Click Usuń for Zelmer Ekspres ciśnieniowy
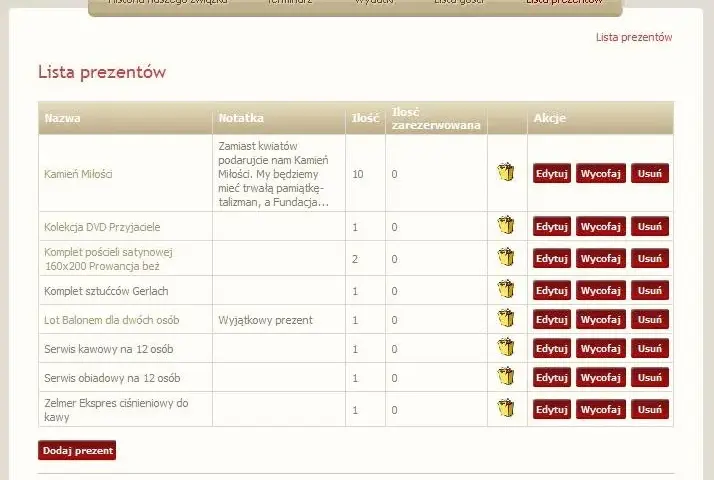Screen dimensions: 714x480 (x=650, y=409)
